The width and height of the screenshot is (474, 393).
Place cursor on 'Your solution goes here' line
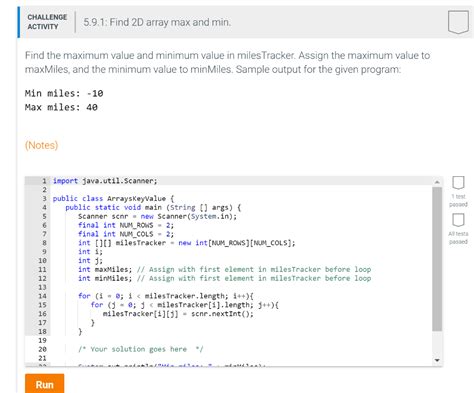click(141, 349)
